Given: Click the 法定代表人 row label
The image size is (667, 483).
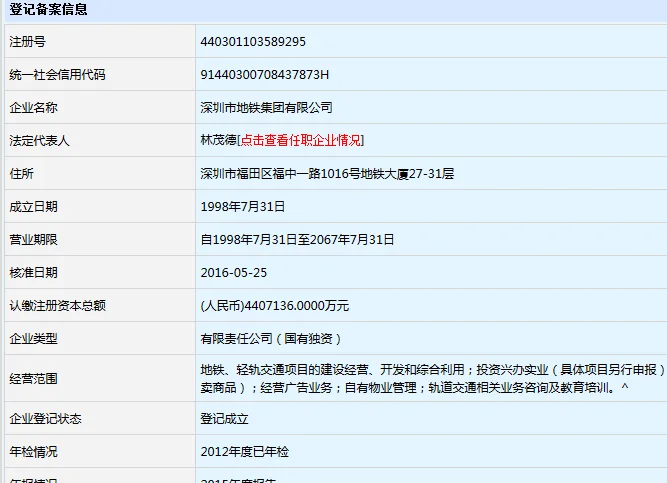Looking at the screenshot, I should pos(39,140).
